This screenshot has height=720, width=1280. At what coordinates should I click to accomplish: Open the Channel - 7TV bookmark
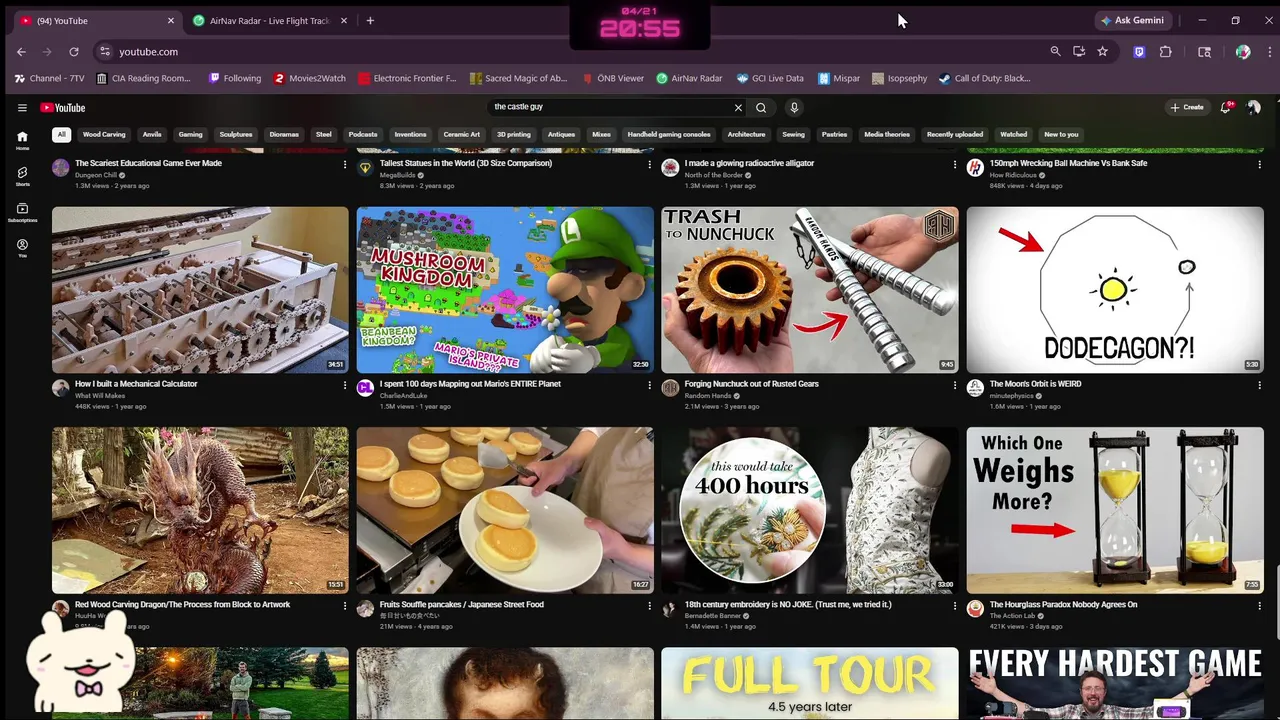[x=50, y=78]
